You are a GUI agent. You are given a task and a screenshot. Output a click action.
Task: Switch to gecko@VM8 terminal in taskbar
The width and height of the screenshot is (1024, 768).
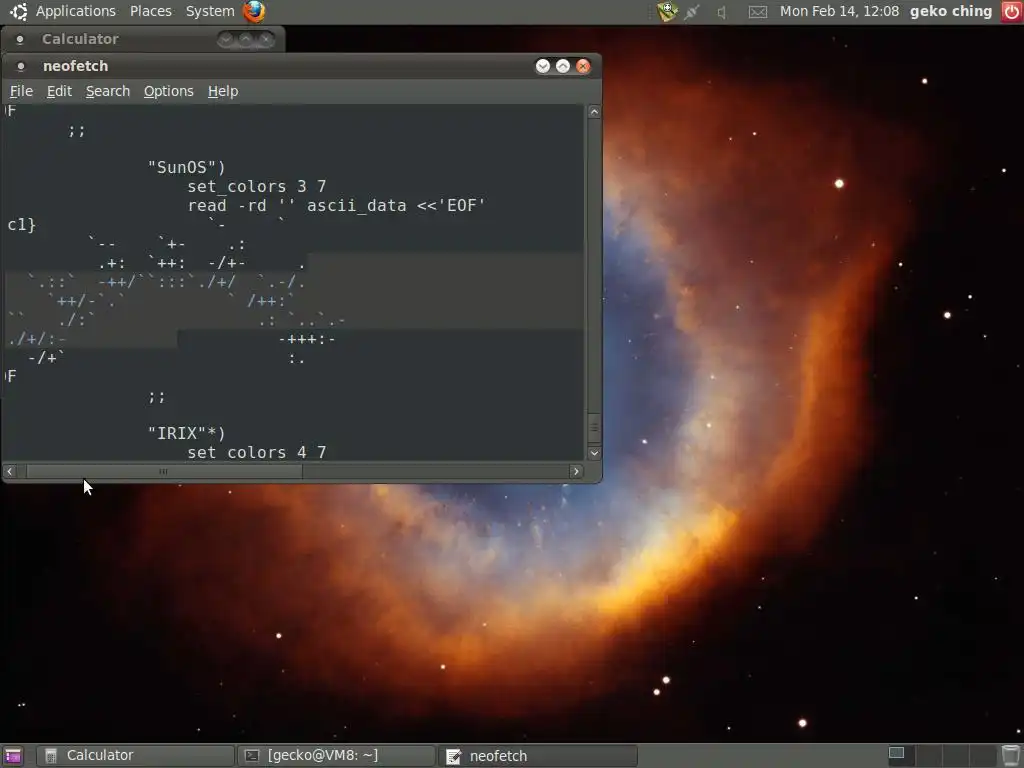(x=336, y=756)
